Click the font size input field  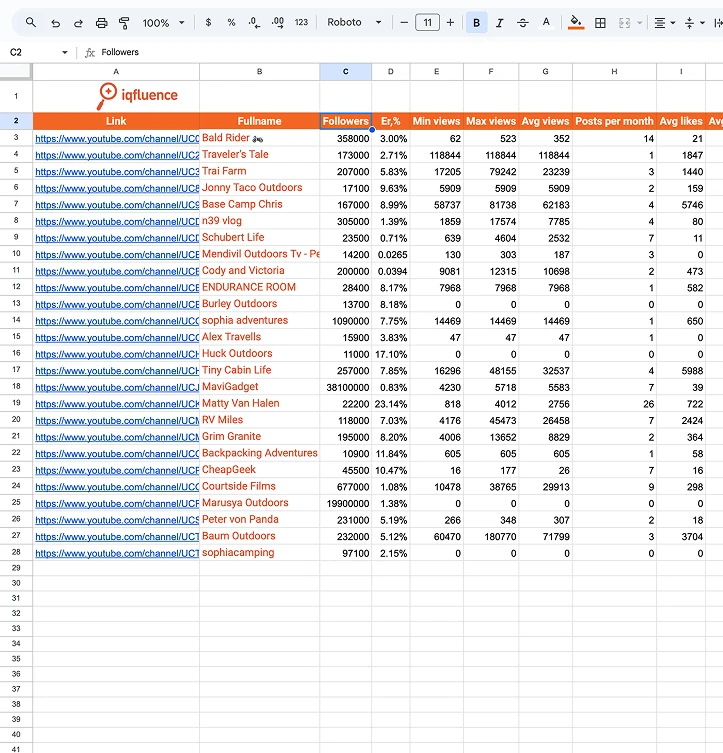pyautogui.click(x=427, y=23)
